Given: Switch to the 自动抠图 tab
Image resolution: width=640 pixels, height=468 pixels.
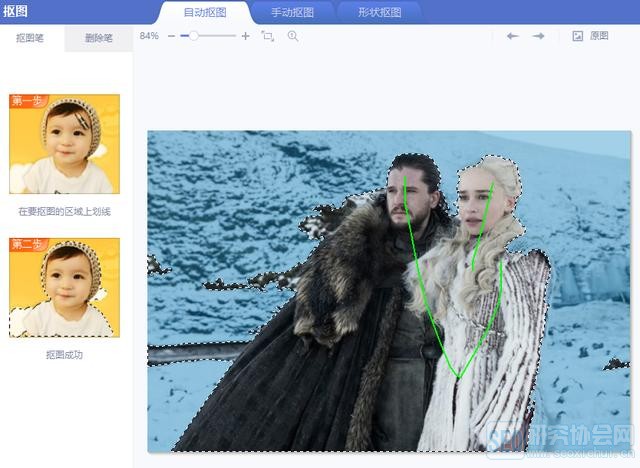Looking at the screenshot, I should click(x=205, y=13).
